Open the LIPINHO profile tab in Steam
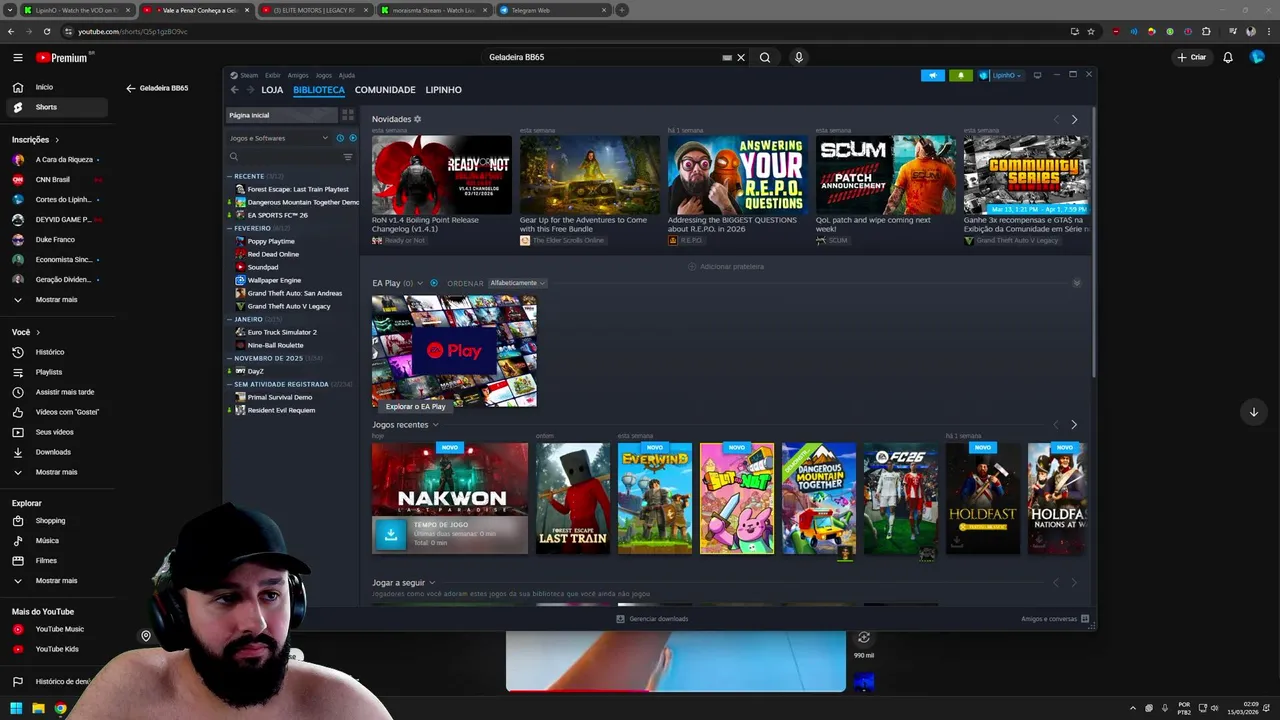The height and width of the screenshot is (720, 1280). pyautogui.click(x=444, y=90)
